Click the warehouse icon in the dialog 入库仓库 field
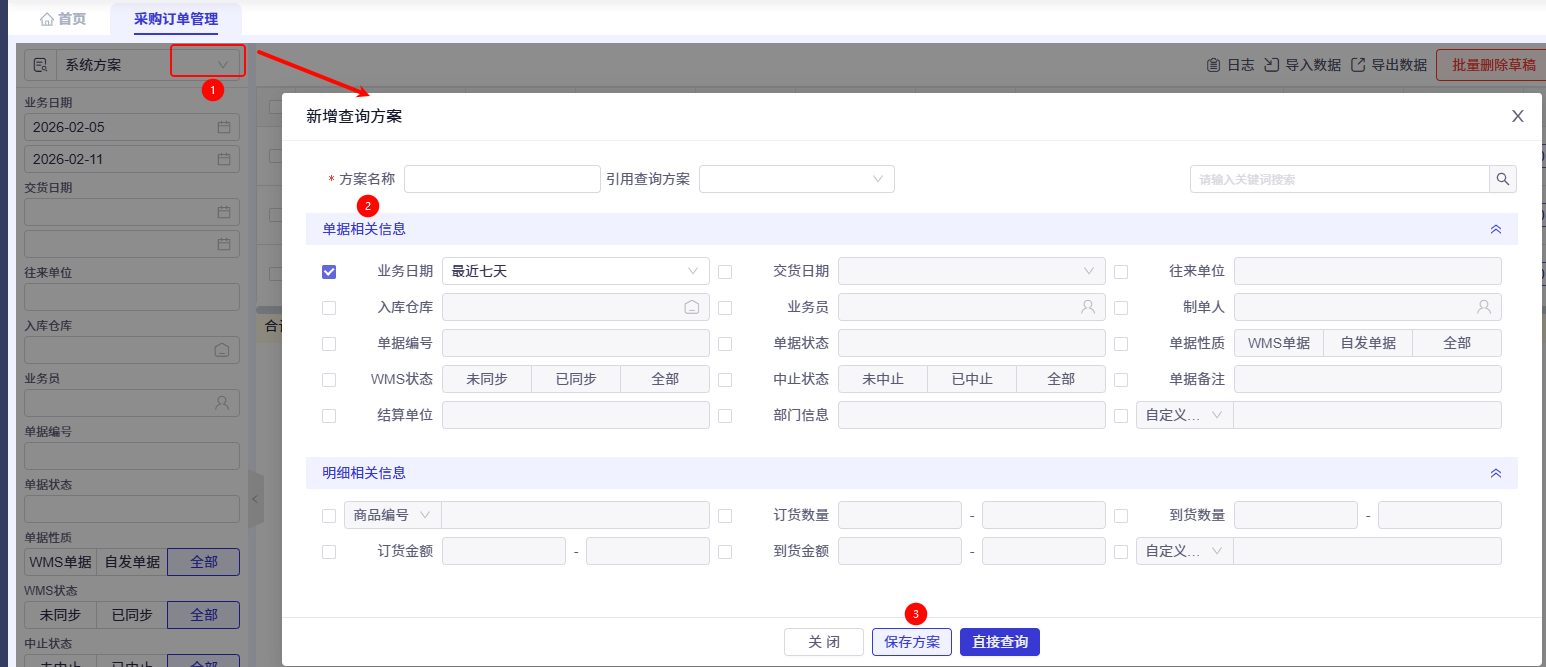 pyautogui.click(x=692, y=307)
